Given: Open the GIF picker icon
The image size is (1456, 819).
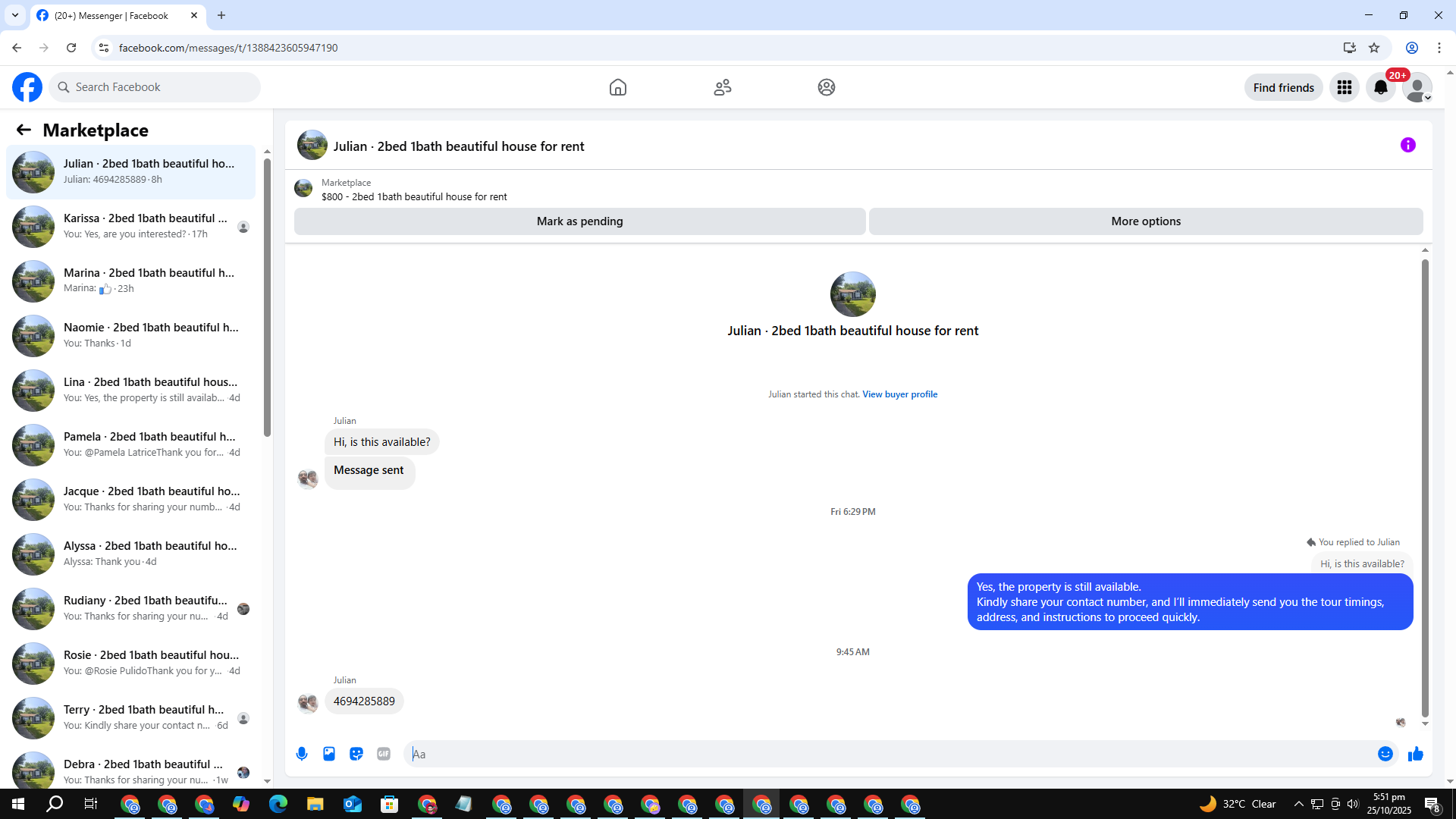Looking at the screenshot, I should pos(384,754).
